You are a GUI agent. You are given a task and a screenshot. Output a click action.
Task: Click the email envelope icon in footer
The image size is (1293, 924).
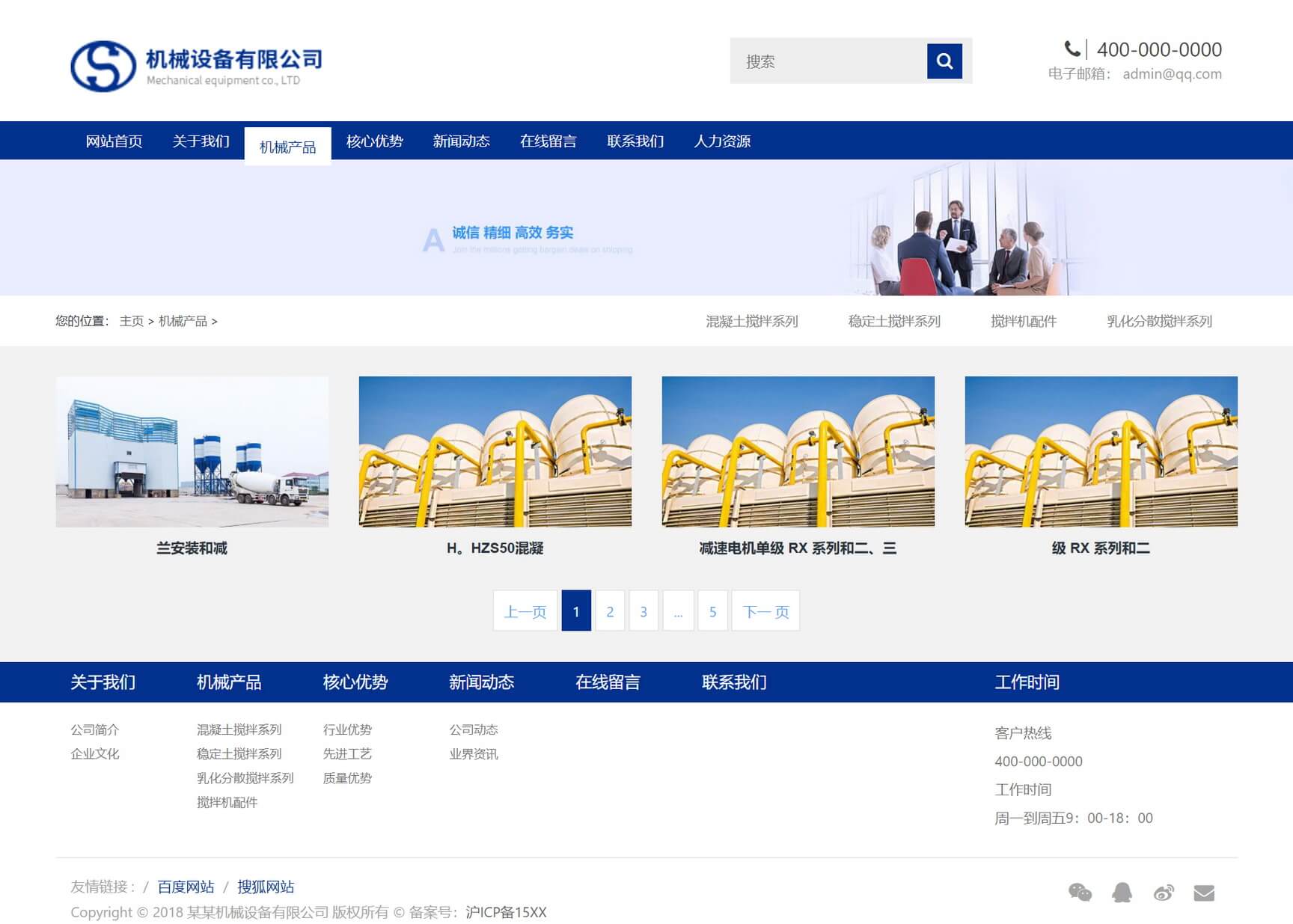pyautogui.click(x=1203, y=893)
